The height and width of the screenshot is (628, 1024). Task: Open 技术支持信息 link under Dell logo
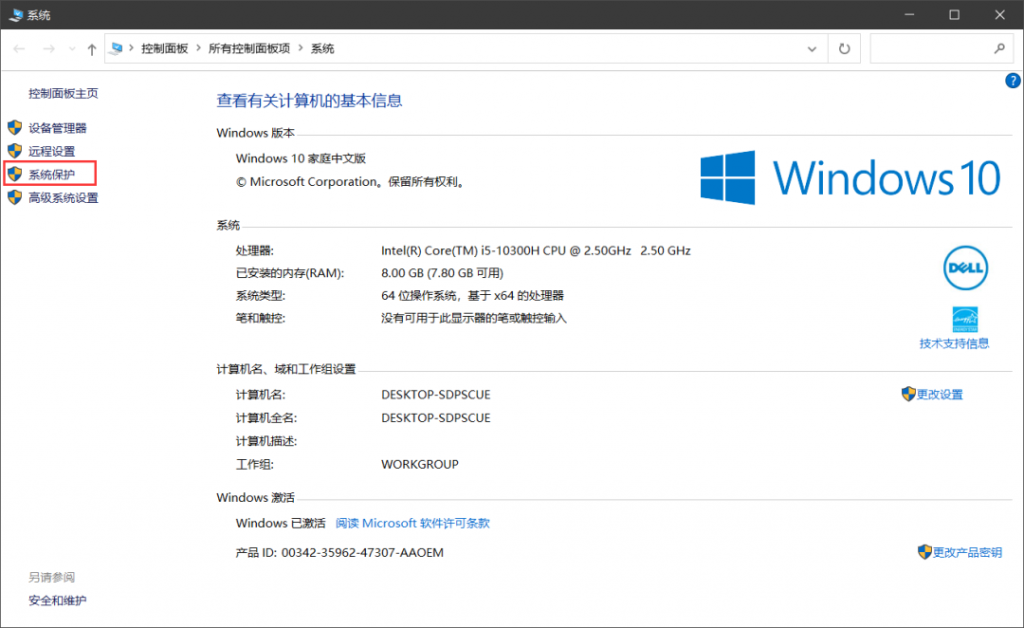pos(954,343)
